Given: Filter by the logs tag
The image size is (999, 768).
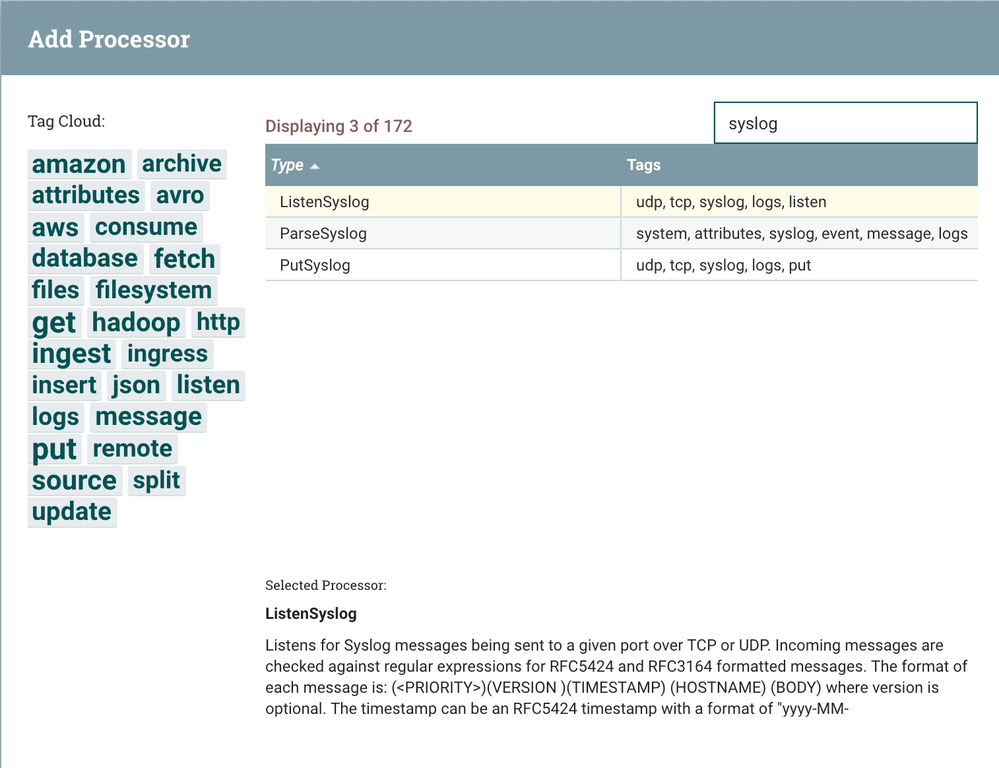Looking at the screenshot, I should (x=55, y=417).
